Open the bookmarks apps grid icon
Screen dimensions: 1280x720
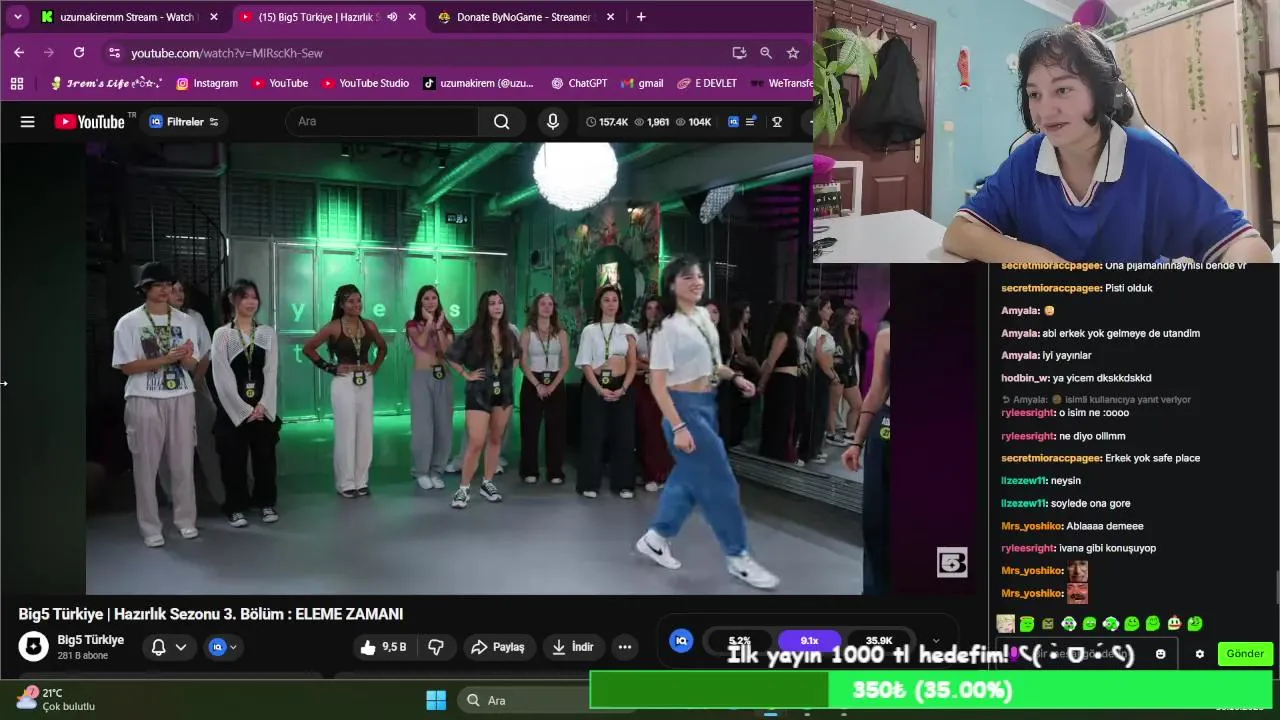pyautogui.click(x=17, y=83)
